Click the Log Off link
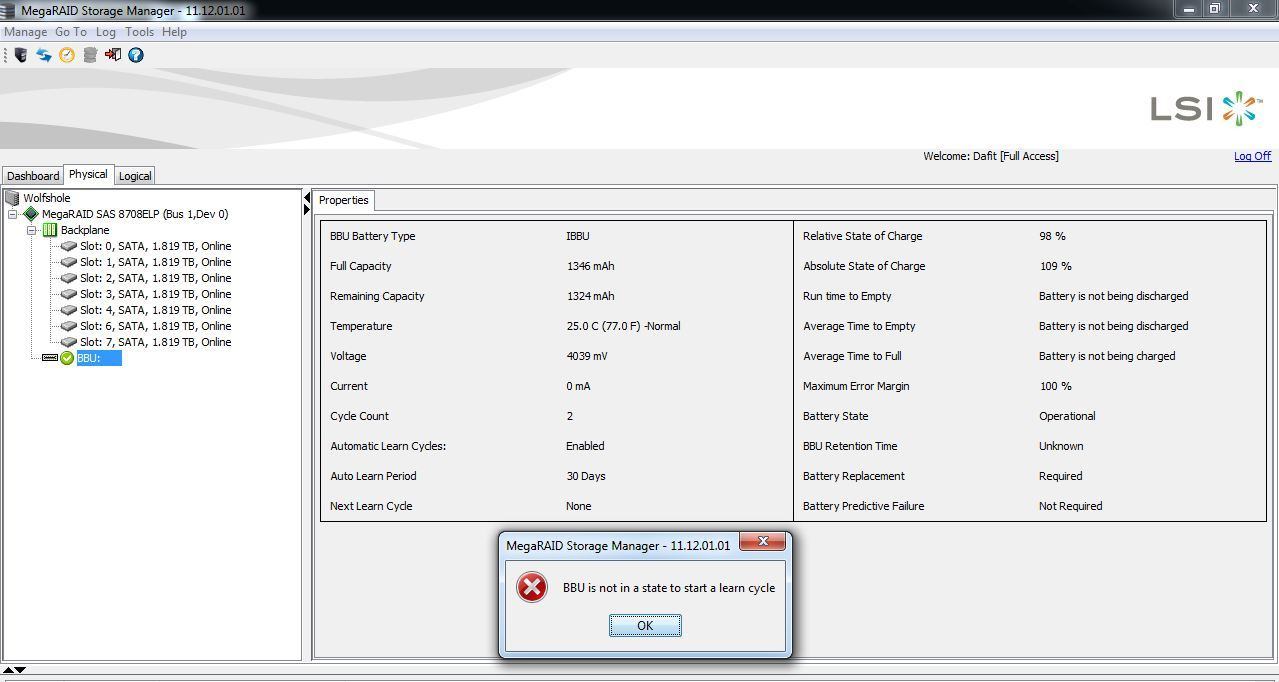Screen dimensions: 1279x682 tap(1252, 156)
